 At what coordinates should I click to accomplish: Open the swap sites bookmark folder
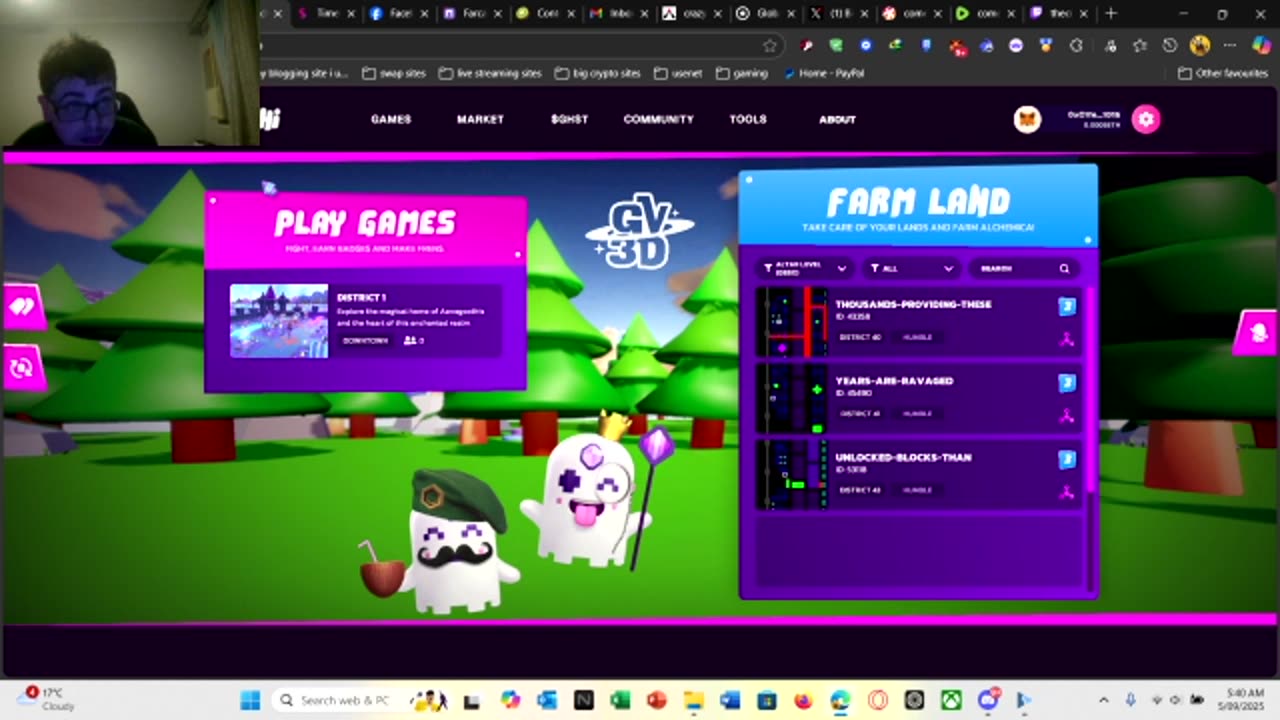394,73
